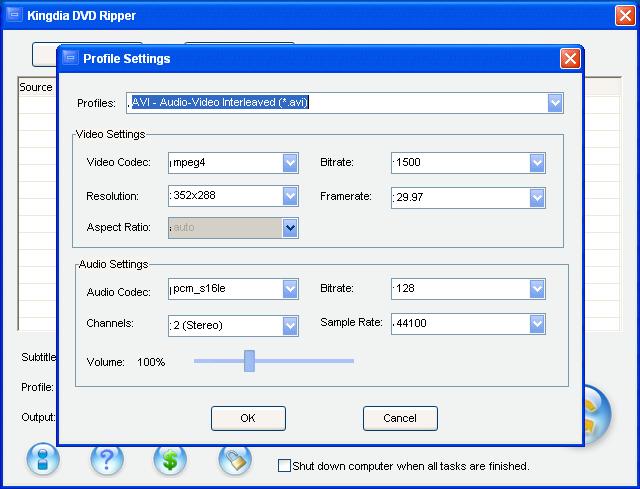Click the Profile Settings title bar icon
The image size is (640, 489).
[70, 58]
